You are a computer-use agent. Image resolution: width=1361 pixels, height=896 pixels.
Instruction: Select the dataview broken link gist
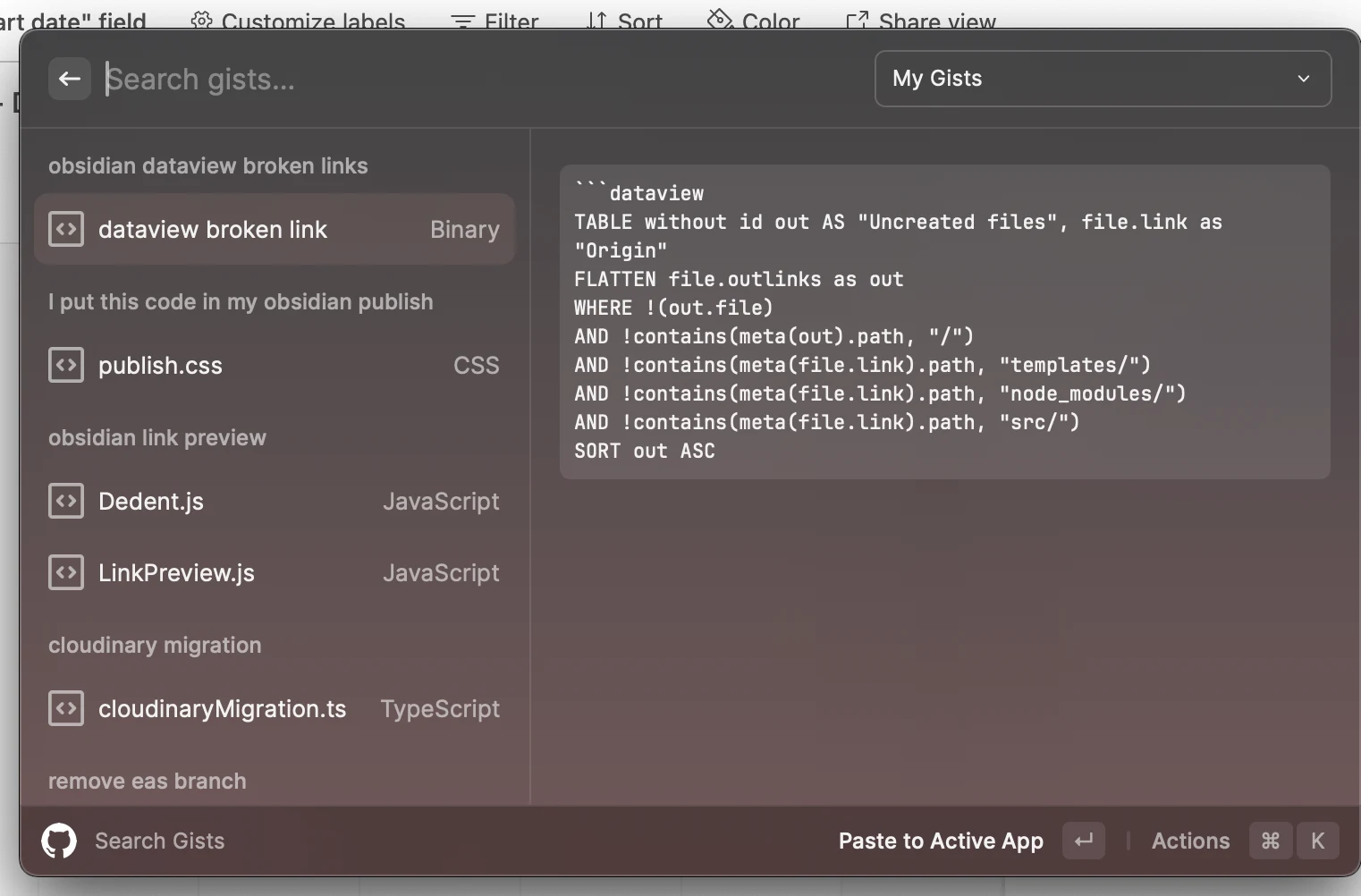click(x=275, y=229)
